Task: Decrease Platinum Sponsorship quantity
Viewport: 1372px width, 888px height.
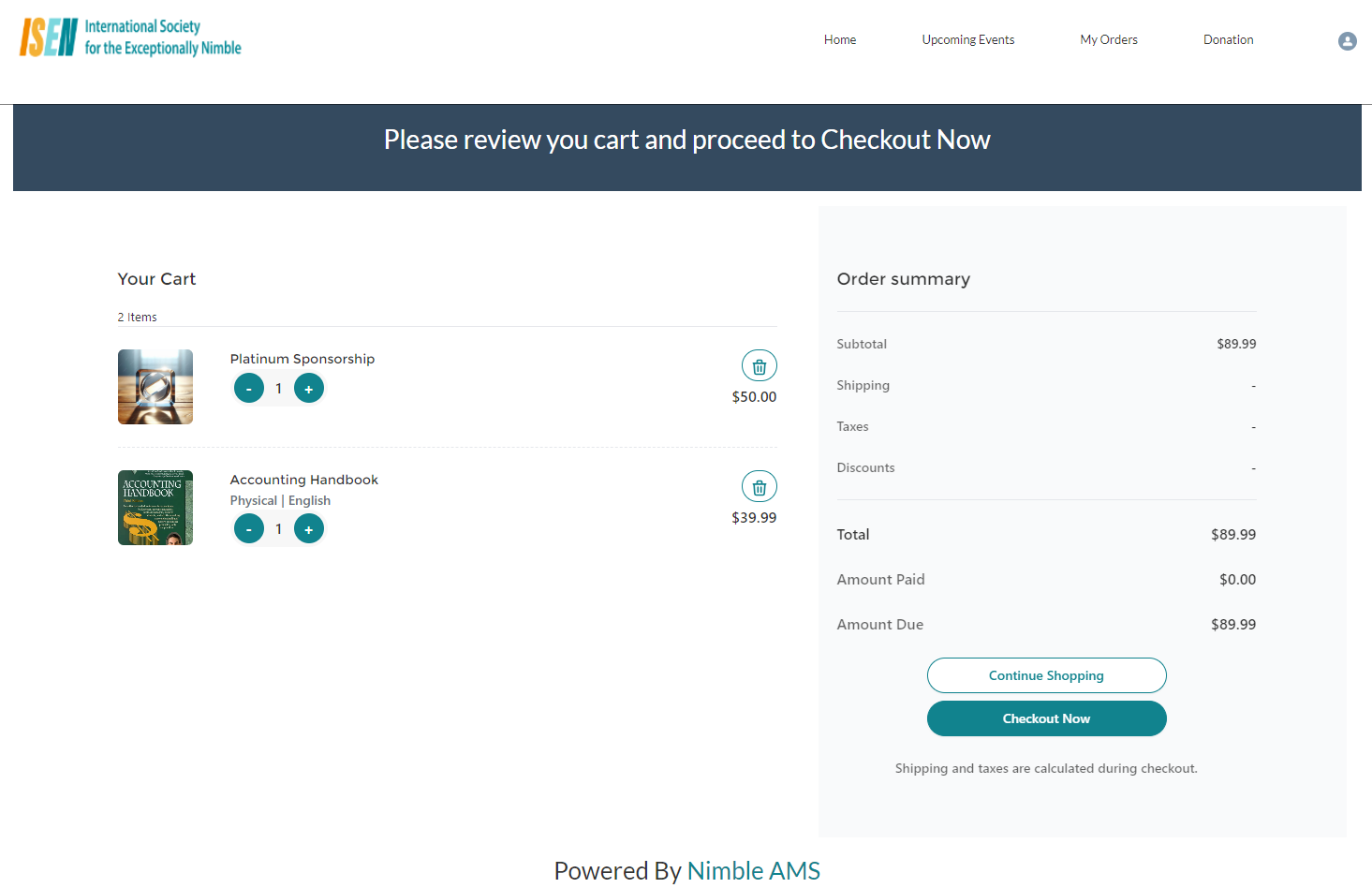Action: 249,388
